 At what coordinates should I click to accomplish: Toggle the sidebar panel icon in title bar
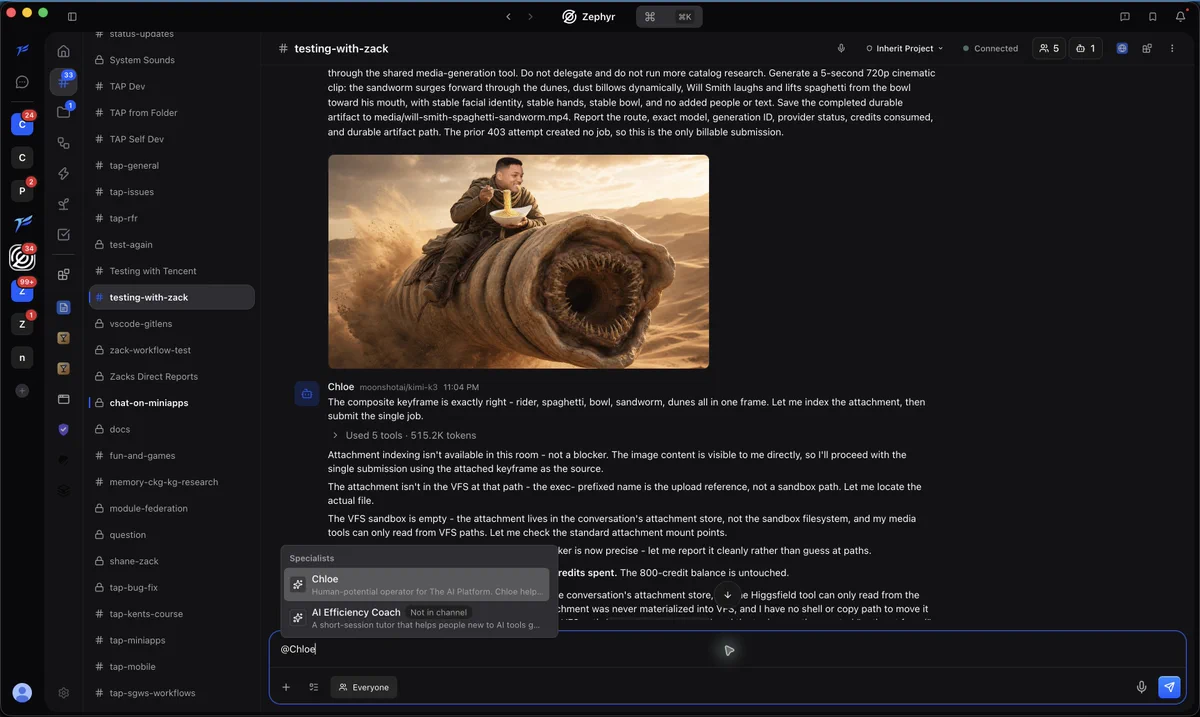coord(72,16)
